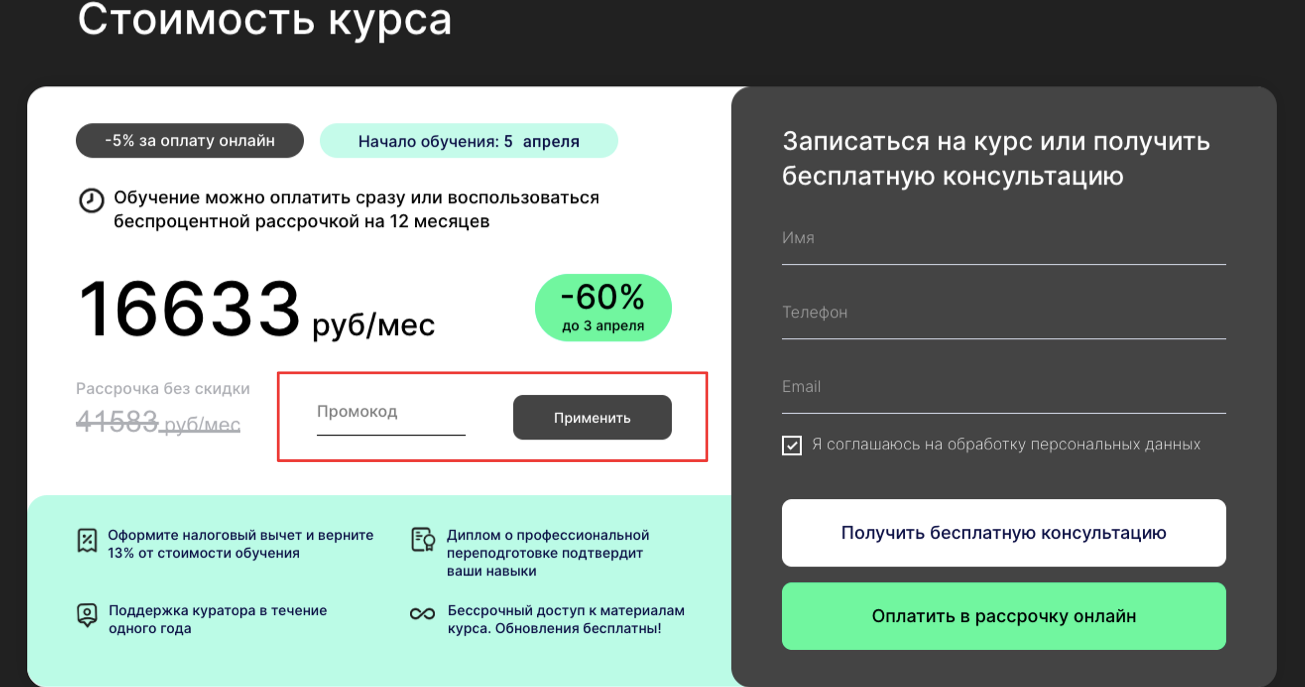Click Получить бесплатную консультацию button
This screenshot has height=687, width=1305.
pyautogui.click(x=1004, y=533)
